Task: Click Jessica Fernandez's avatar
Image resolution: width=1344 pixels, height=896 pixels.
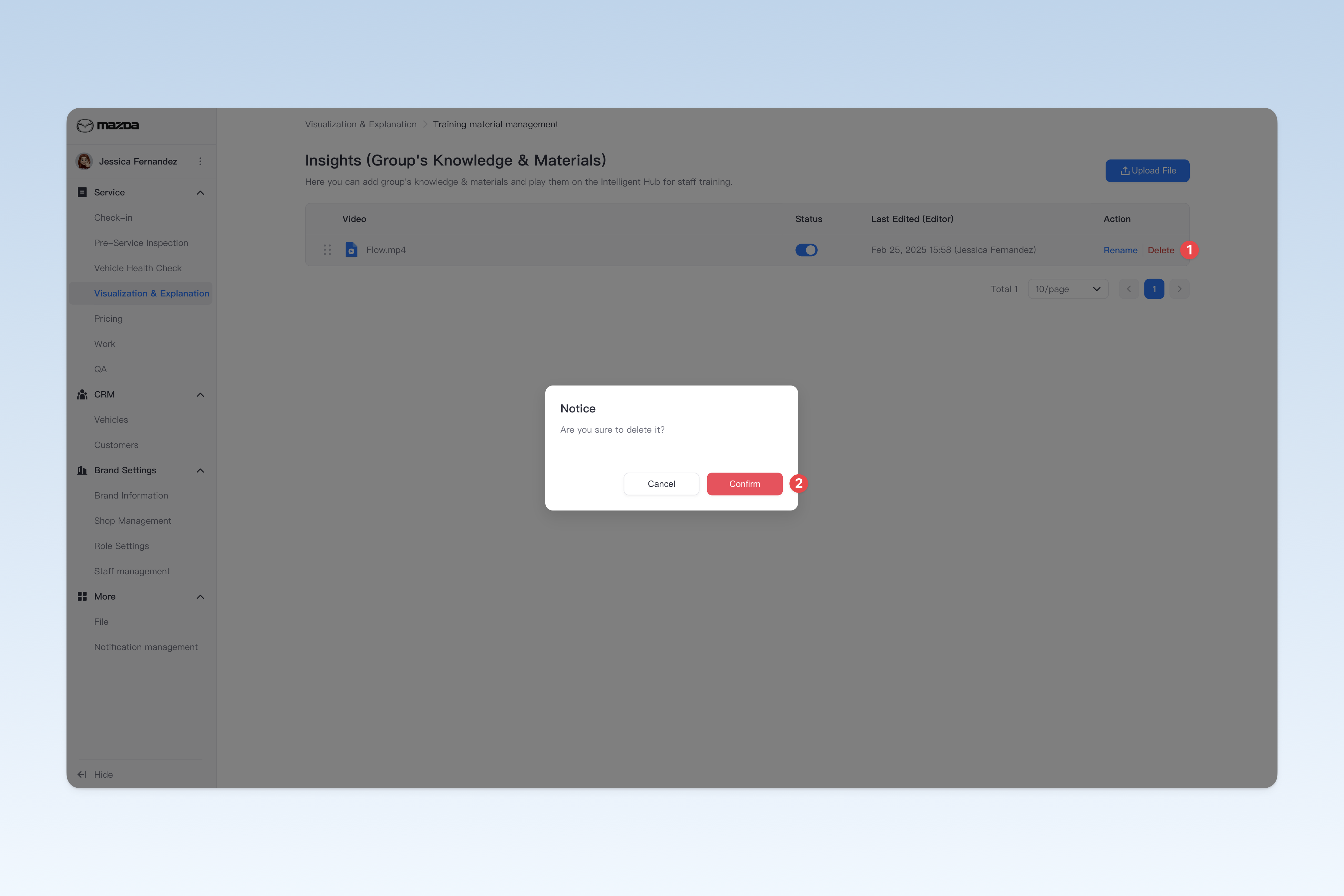Action: [x=84, y=161]
